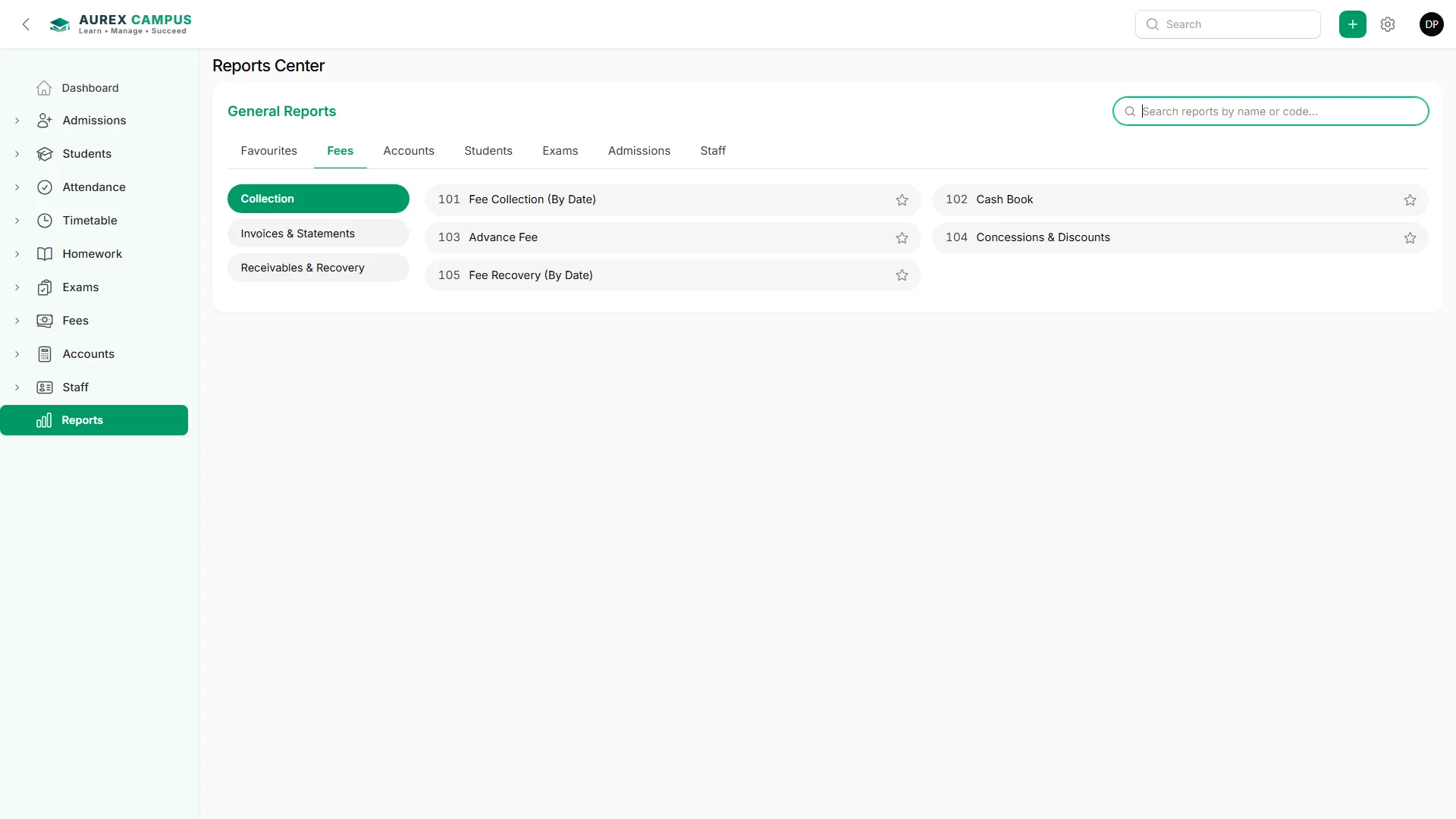Viewport: 1456px width, 819px height.
Task: Click the Dashboard home icon
Action: click(x=44, y=88)
